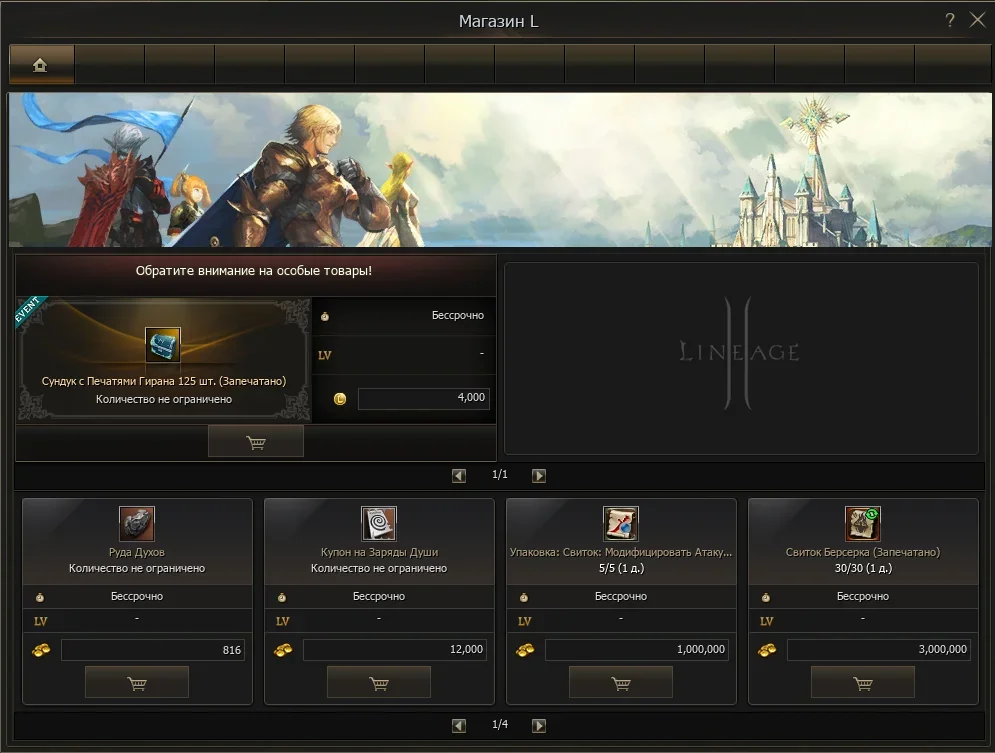
Task: Add the 1,000,000 scroll package to cart
Action: [x=621, y=683]
